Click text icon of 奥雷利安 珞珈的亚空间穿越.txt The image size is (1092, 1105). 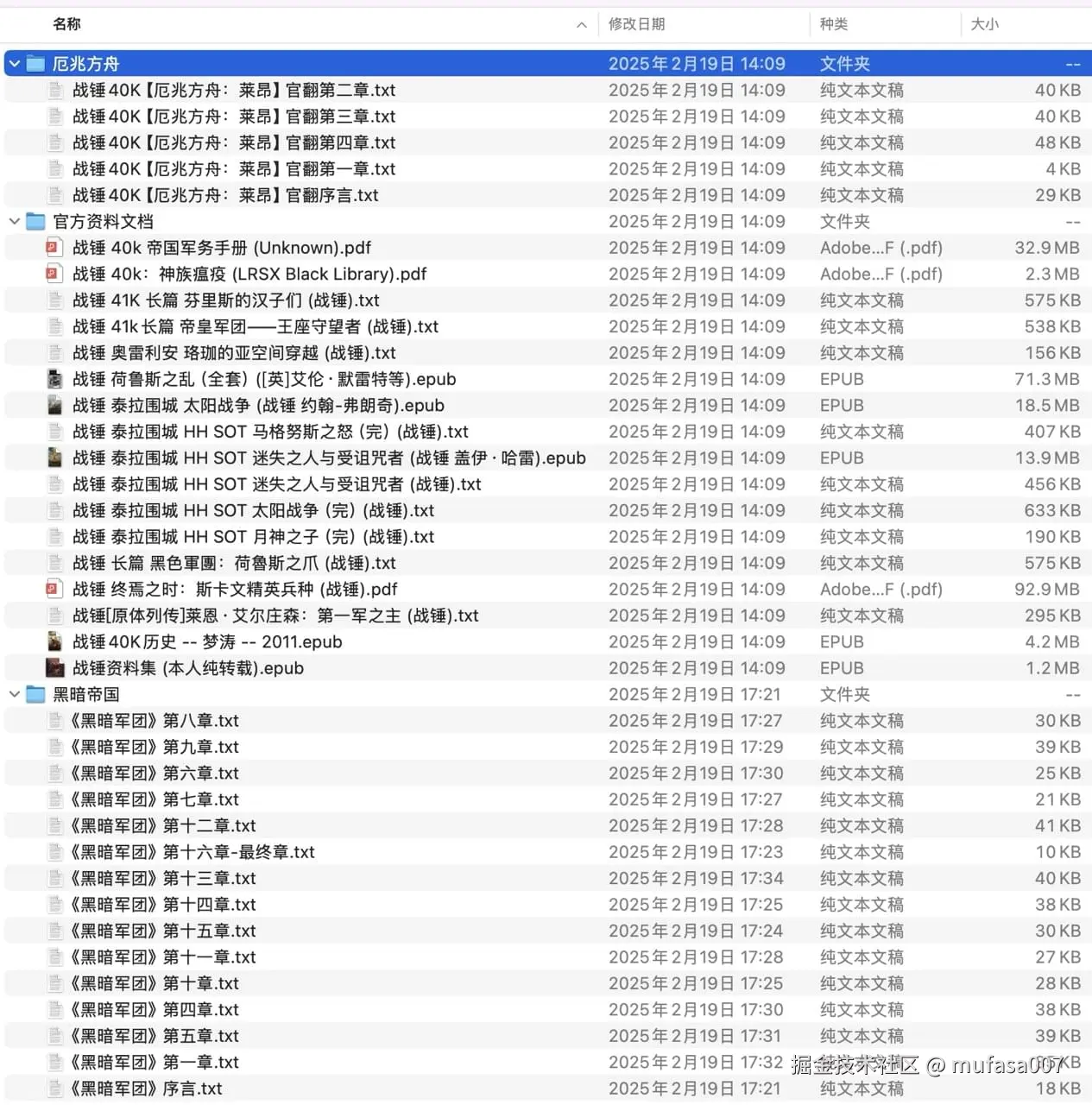click(55, 353)
